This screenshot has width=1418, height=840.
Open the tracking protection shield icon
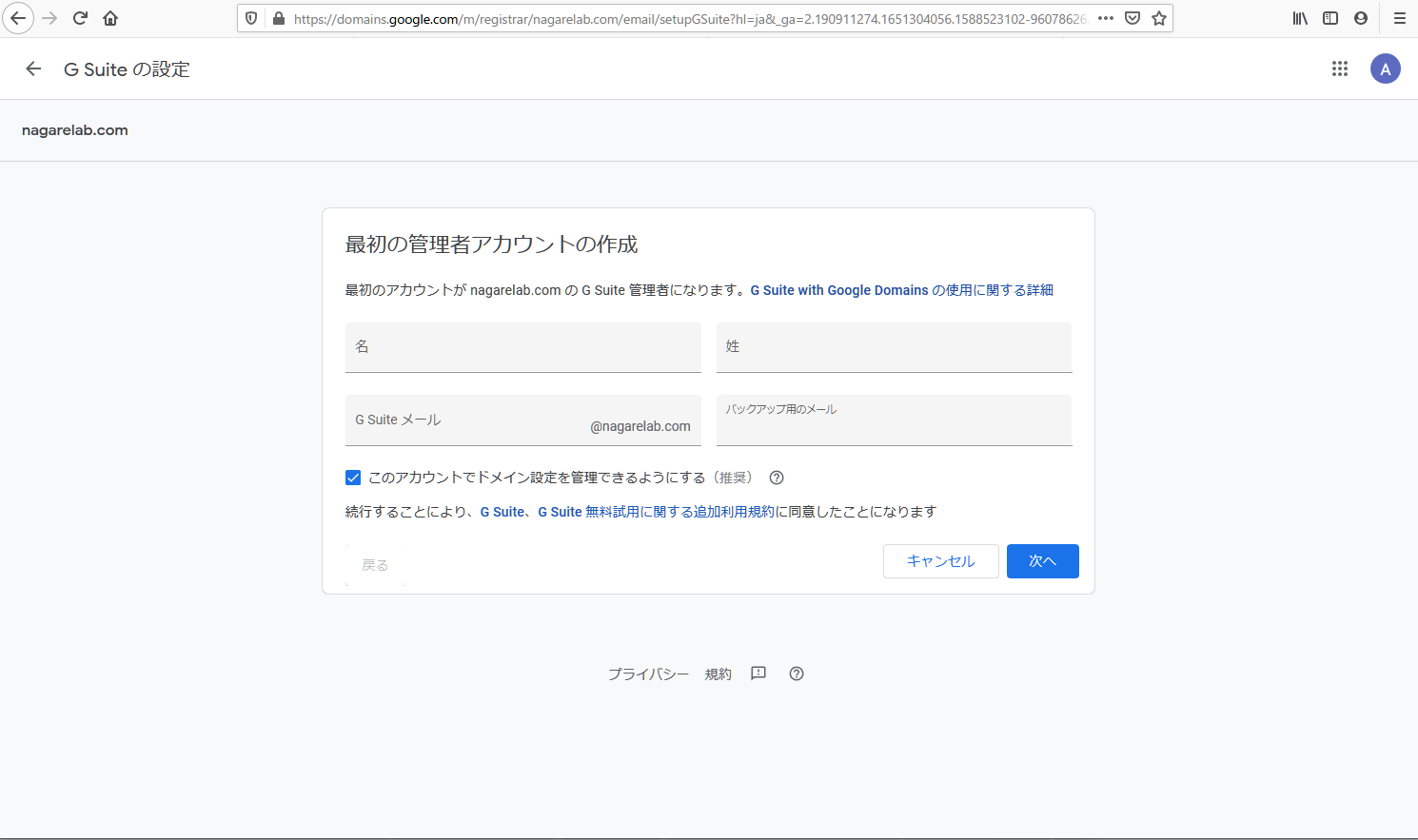tap(251, 18)
